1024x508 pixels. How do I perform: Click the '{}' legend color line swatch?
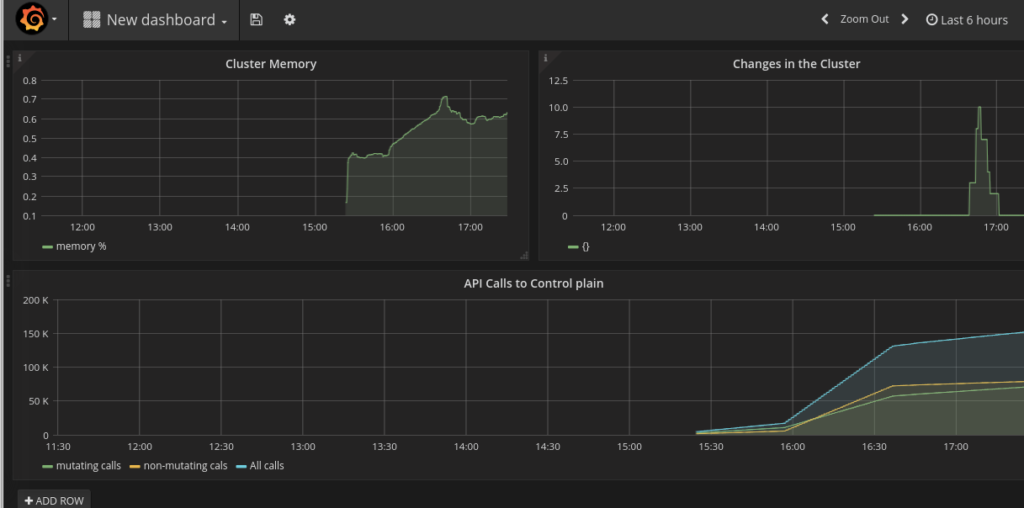click(572, 246)
